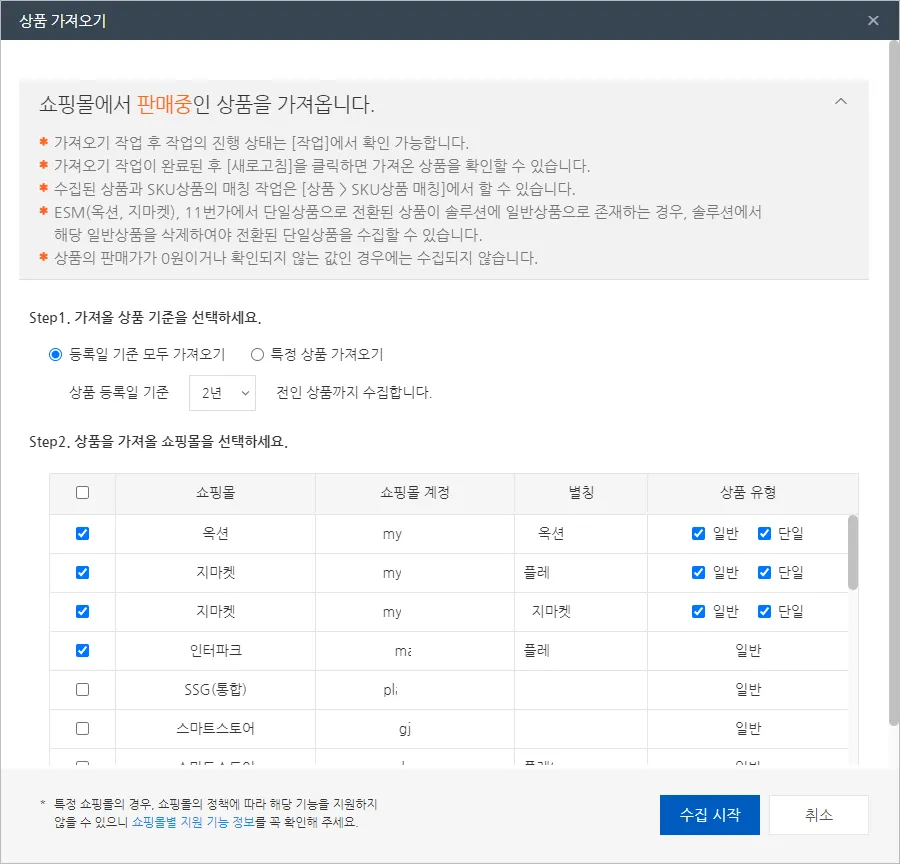Click the 쇼핑몰 계정 column header
The height and width of the screenshot is (864, 900).
pyautogui.click(x=415, y=493)
